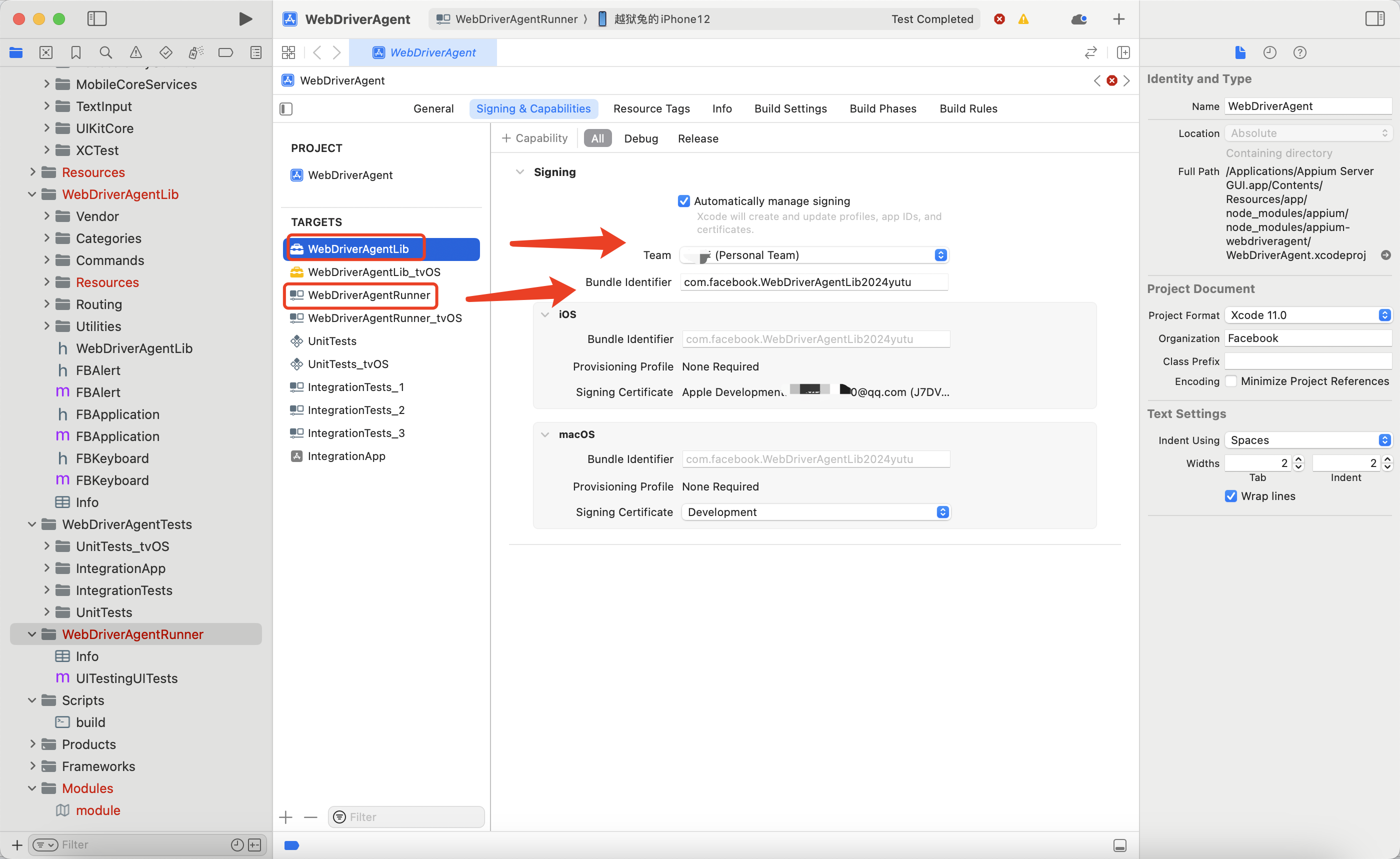
Task: Open the Test navigator diamond icon
Action: click(166, 53)
